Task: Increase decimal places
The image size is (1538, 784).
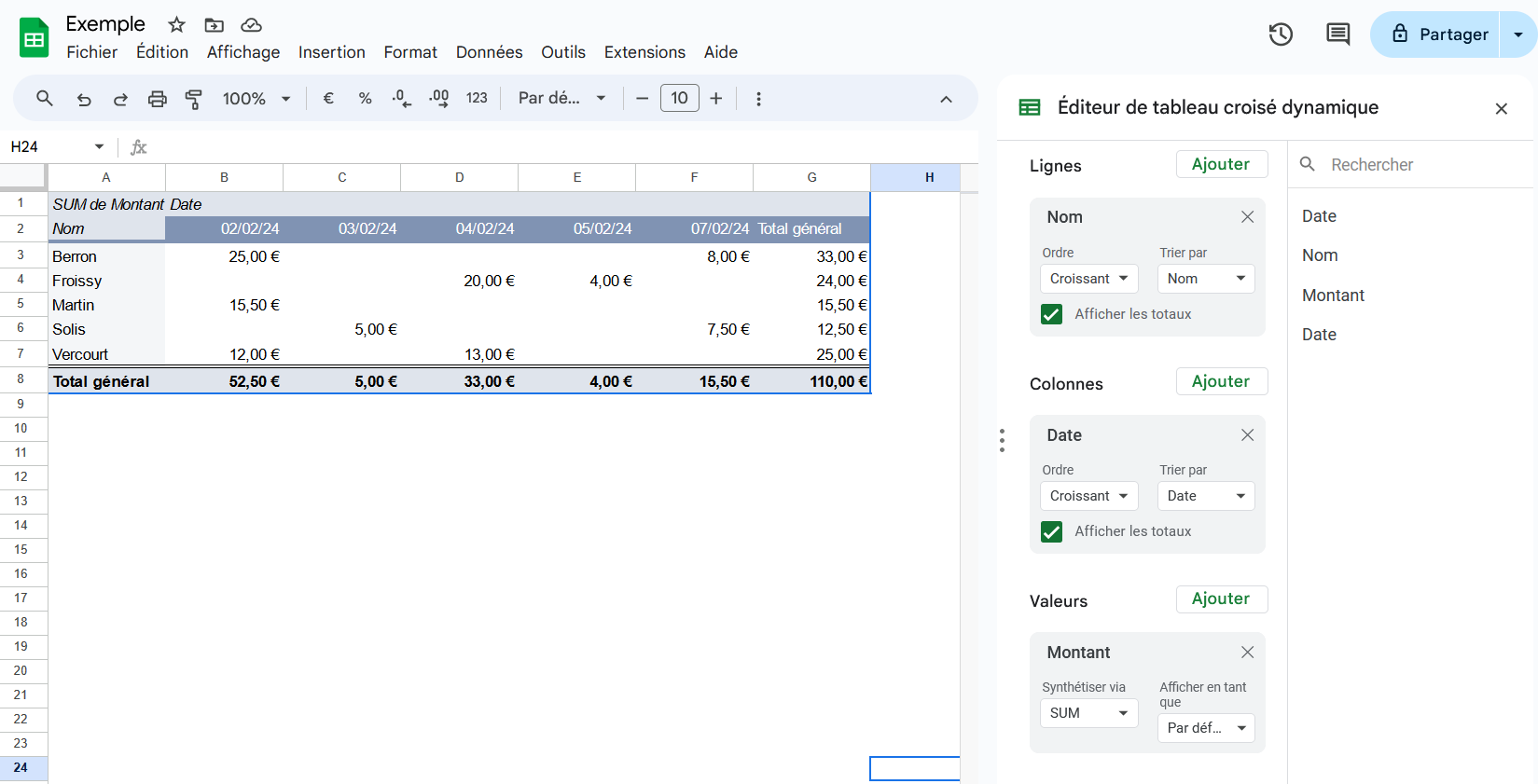Action: coord(438,98)
